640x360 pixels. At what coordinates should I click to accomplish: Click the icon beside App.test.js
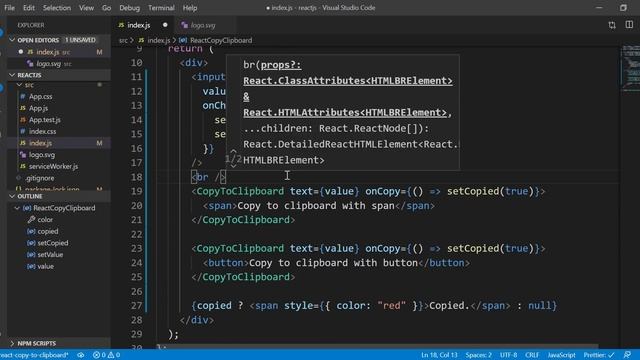pyautogui.click(x=22, y=120)
